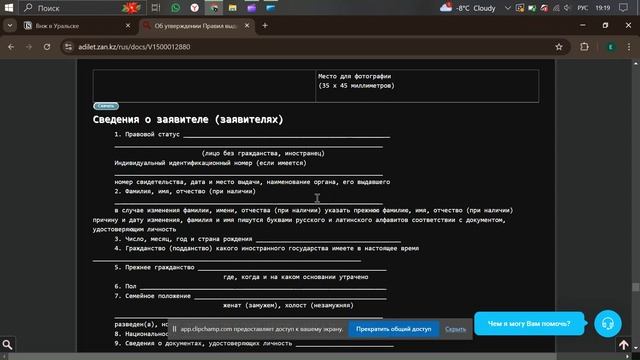Image resolution: width=640 pixels, height=360 pixels.
Task: Switch to the Chrome taskbar icon
Action: (x=214, y=8)
